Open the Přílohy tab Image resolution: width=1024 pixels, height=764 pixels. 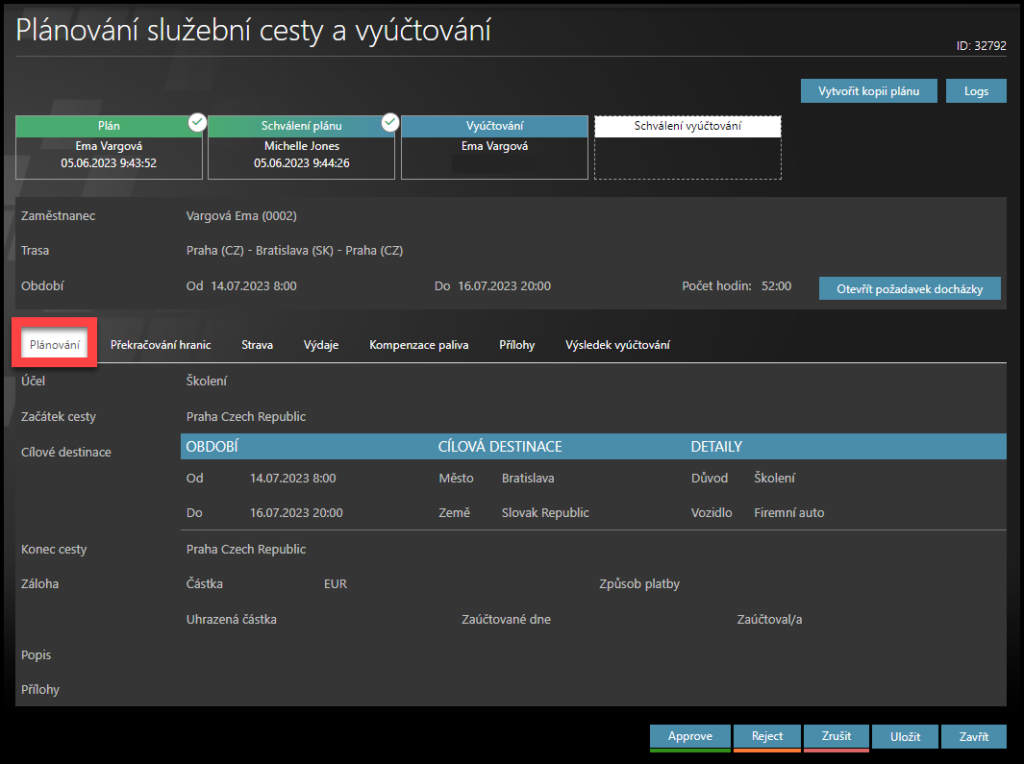pos(517,345)
